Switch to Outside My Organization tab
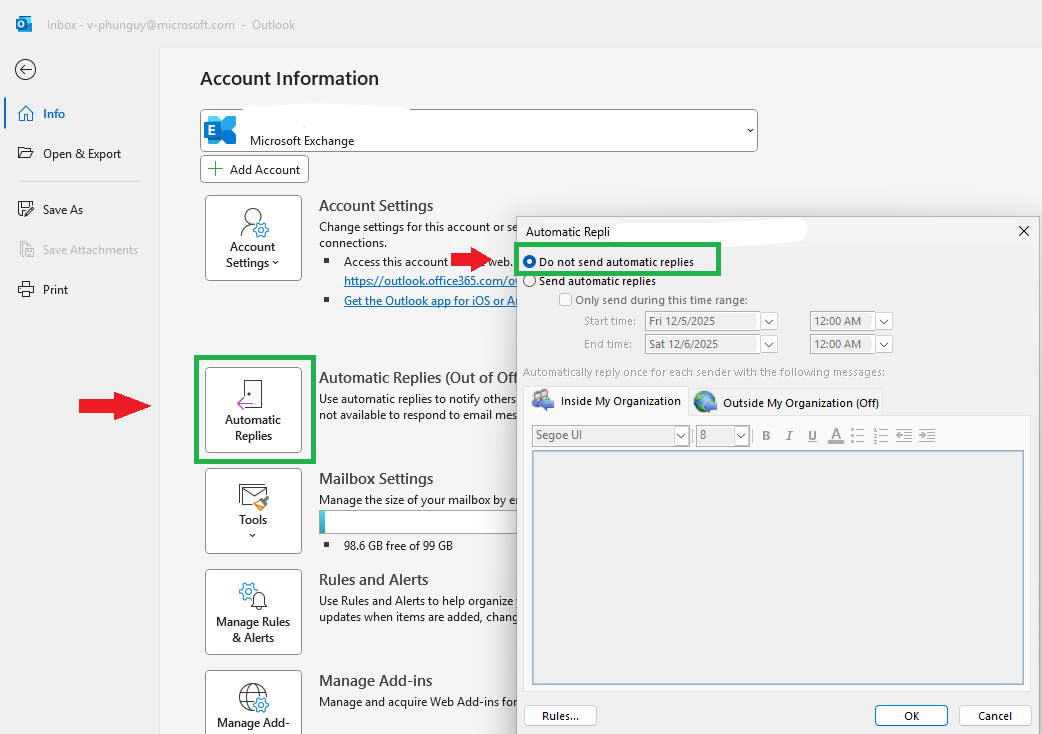The image size is (1042, 734). pyautogui.click(x=786, y=403)
